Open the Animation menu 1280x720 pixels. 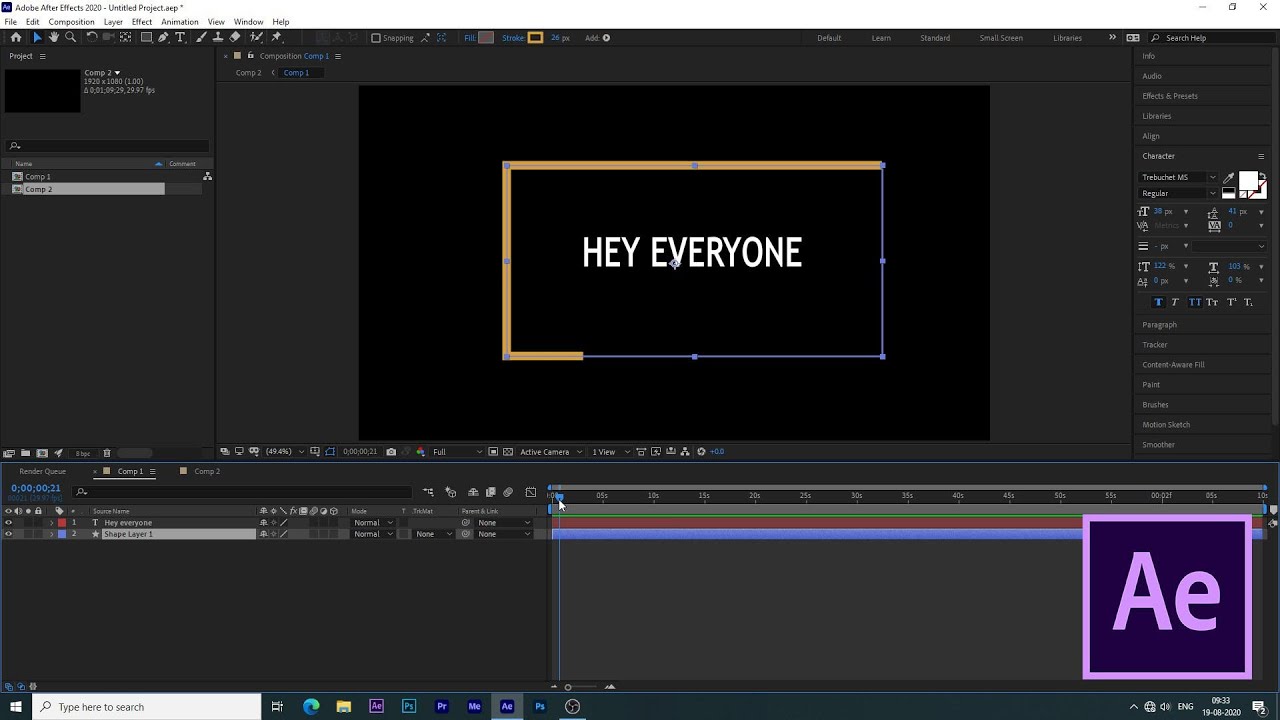(x=179, y=22)
